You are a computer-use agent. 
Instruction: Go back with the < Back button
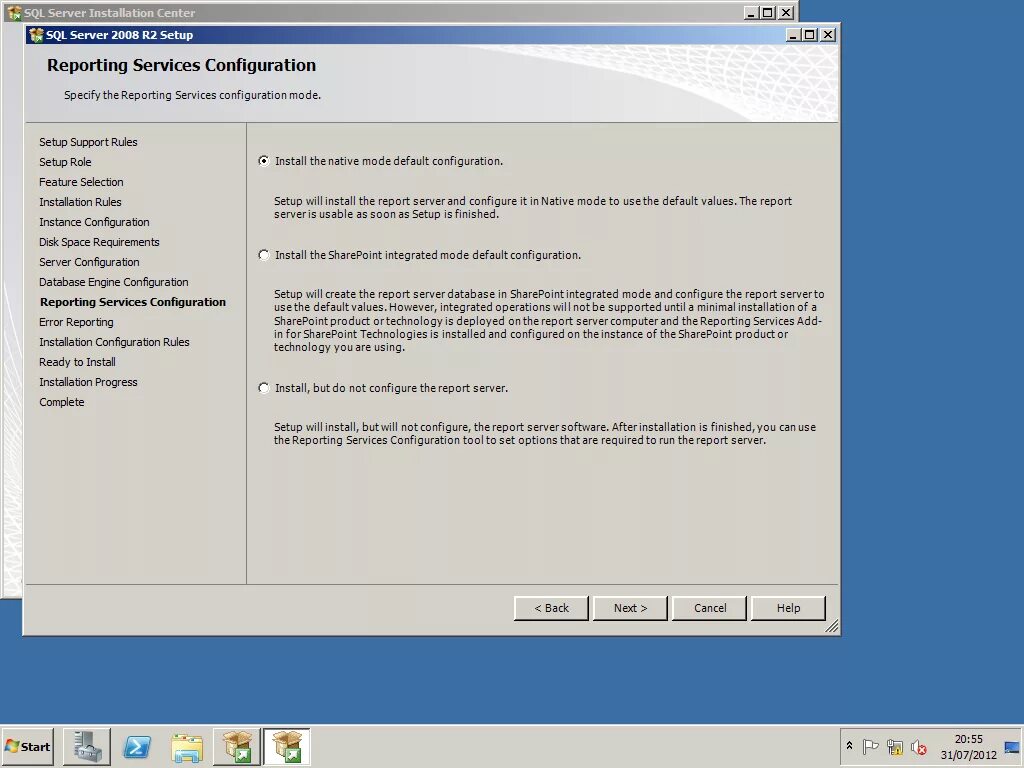(551, 608)
